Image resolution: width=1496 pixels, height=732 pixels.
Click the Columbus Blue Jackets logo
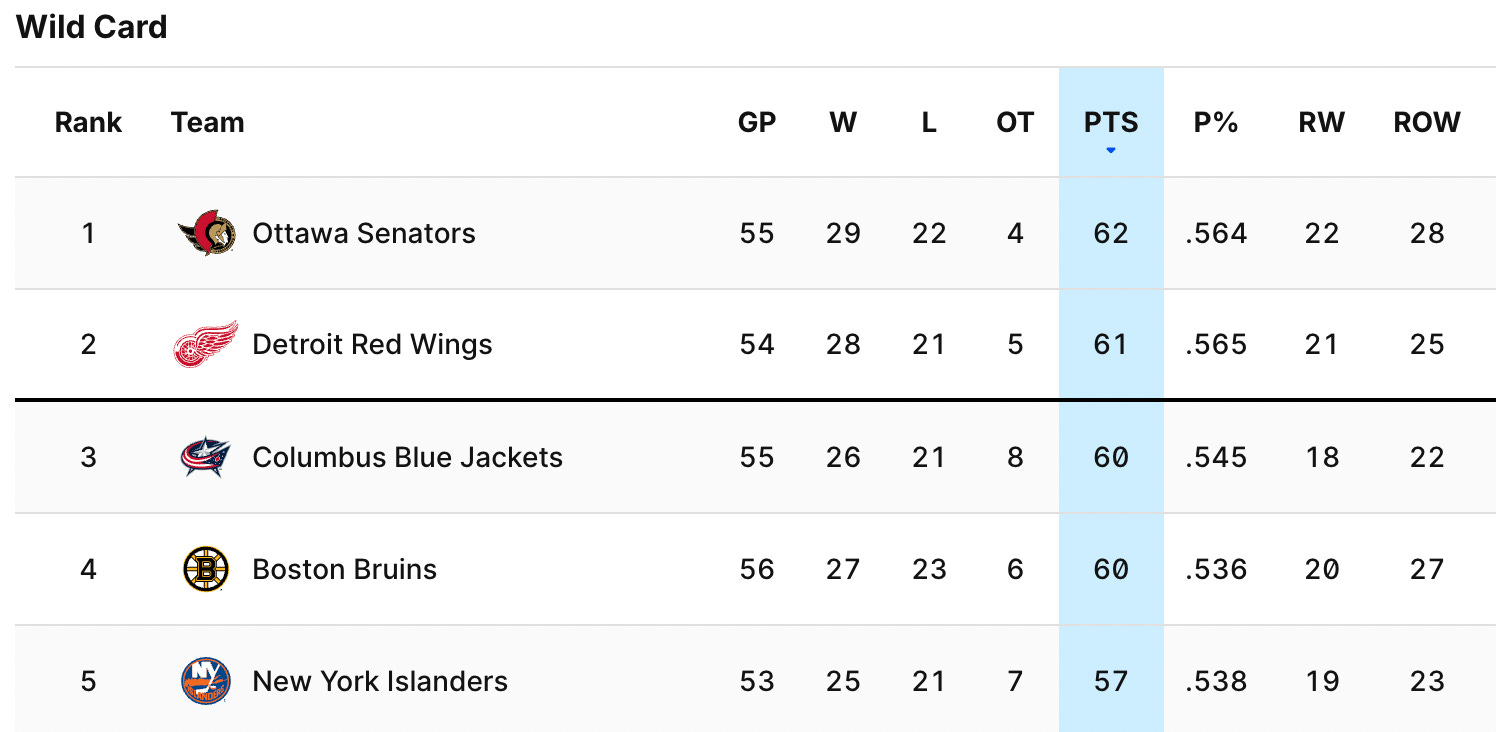point(206,457)
